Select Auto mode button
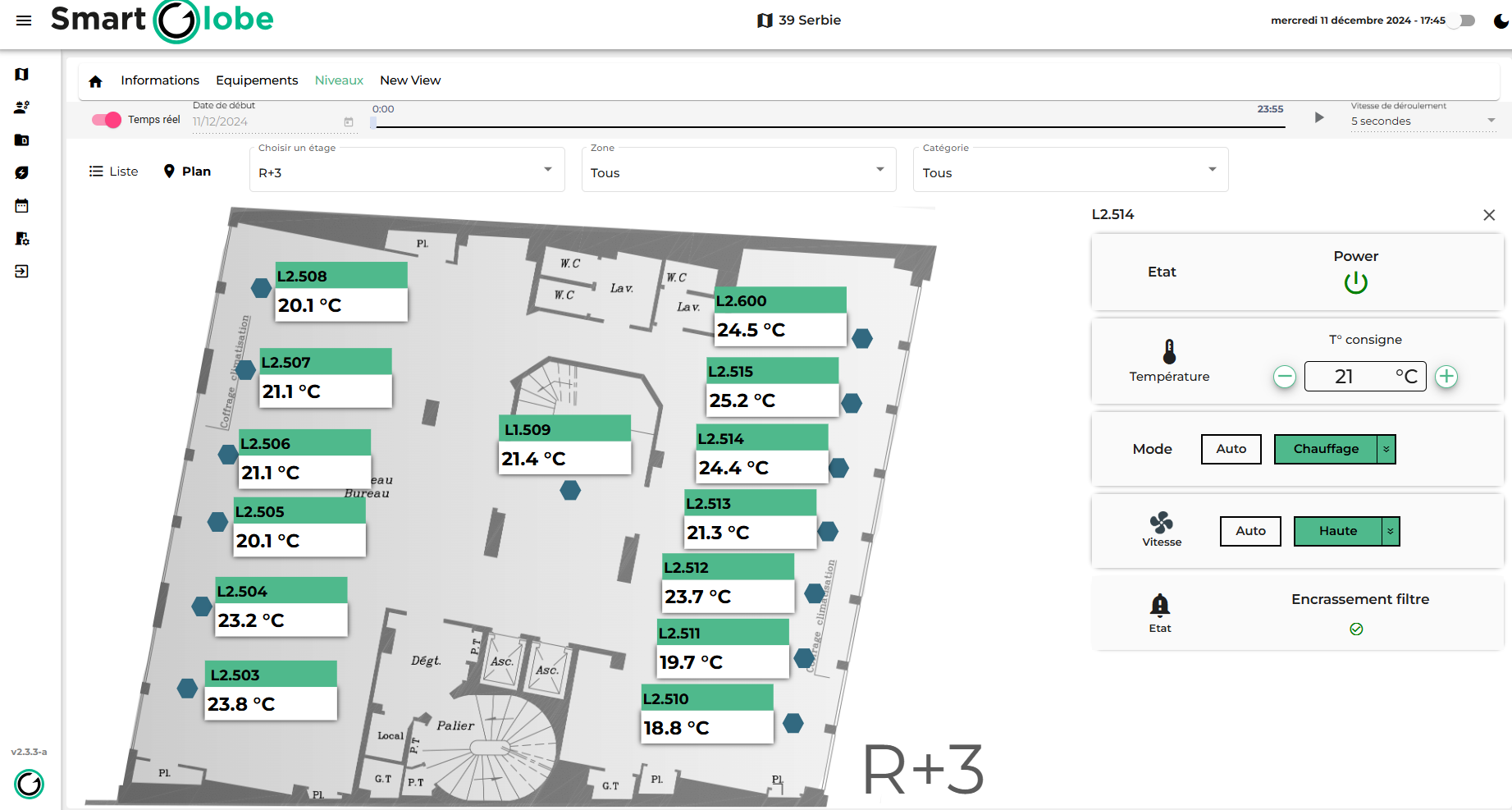1512x810 pixels. [1231, 449]
